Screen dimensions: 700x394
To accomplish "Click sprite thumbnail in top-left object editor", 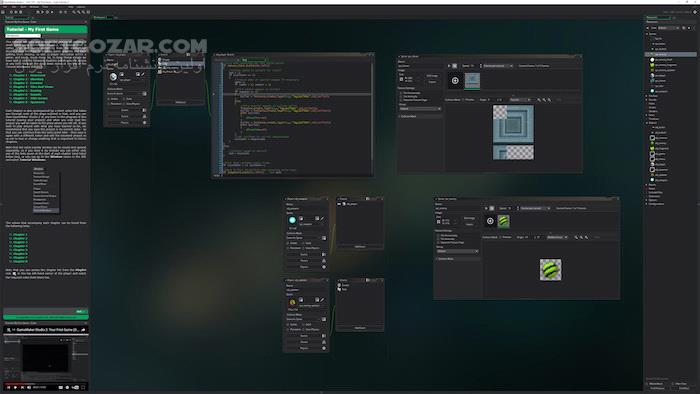I will tap(113, 77).
